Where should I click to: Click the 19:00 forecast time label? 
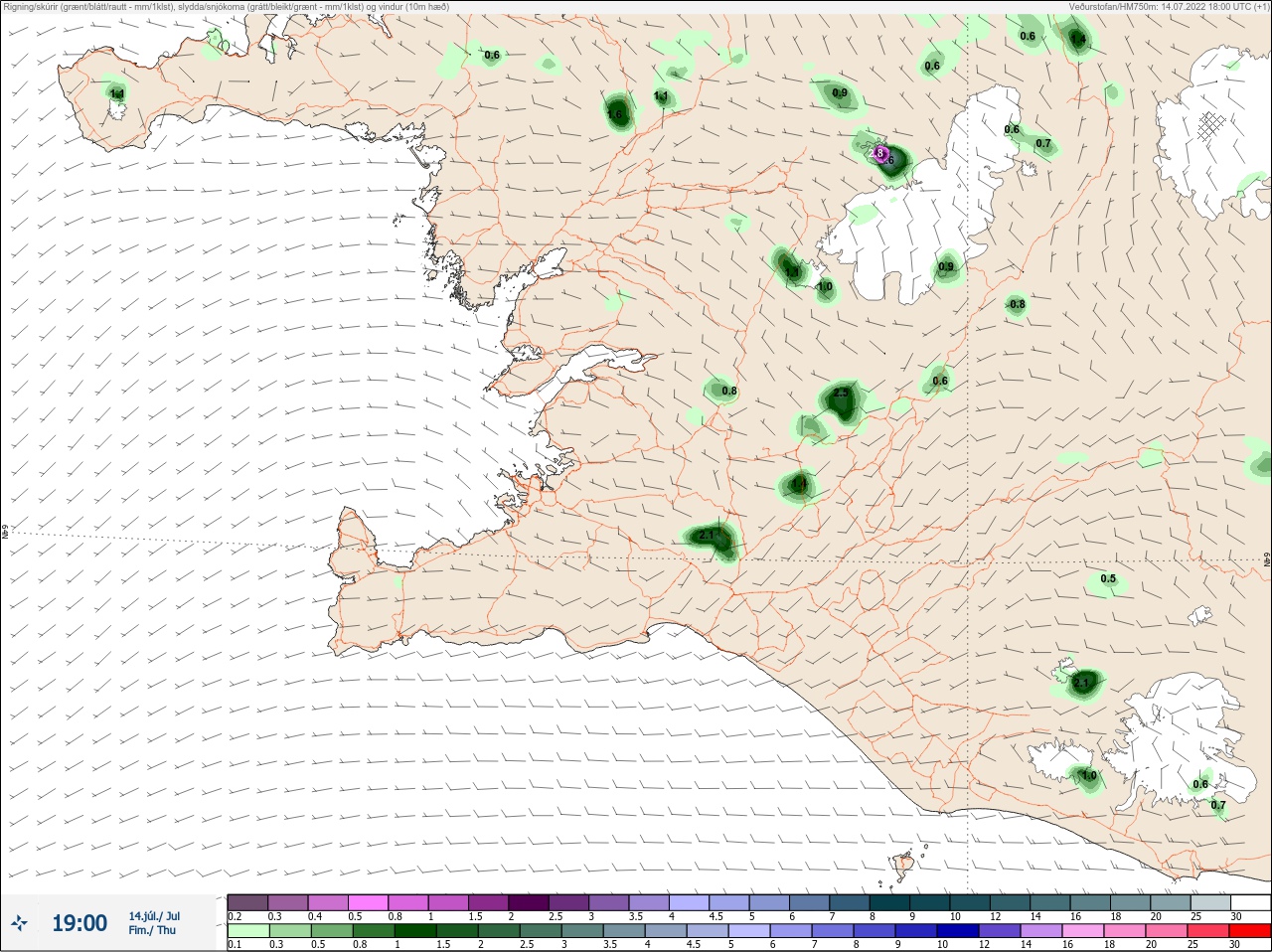tap(79, 923)
